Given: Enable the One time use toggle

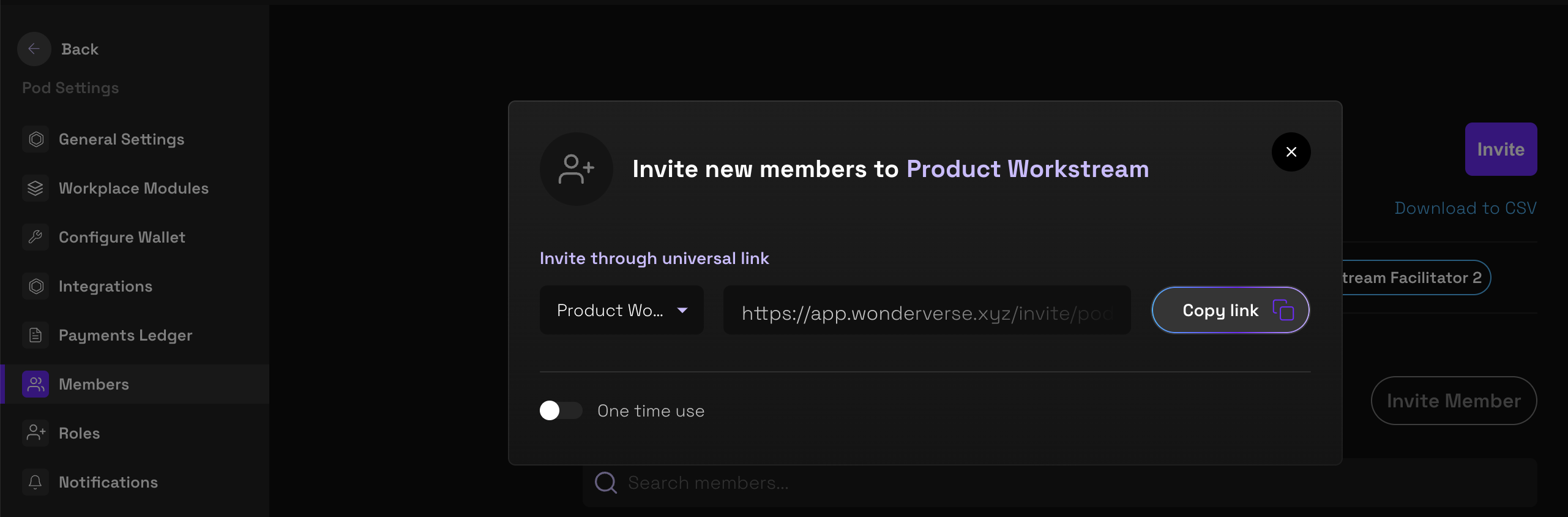Looking at the screenshot, I should 560,410.
